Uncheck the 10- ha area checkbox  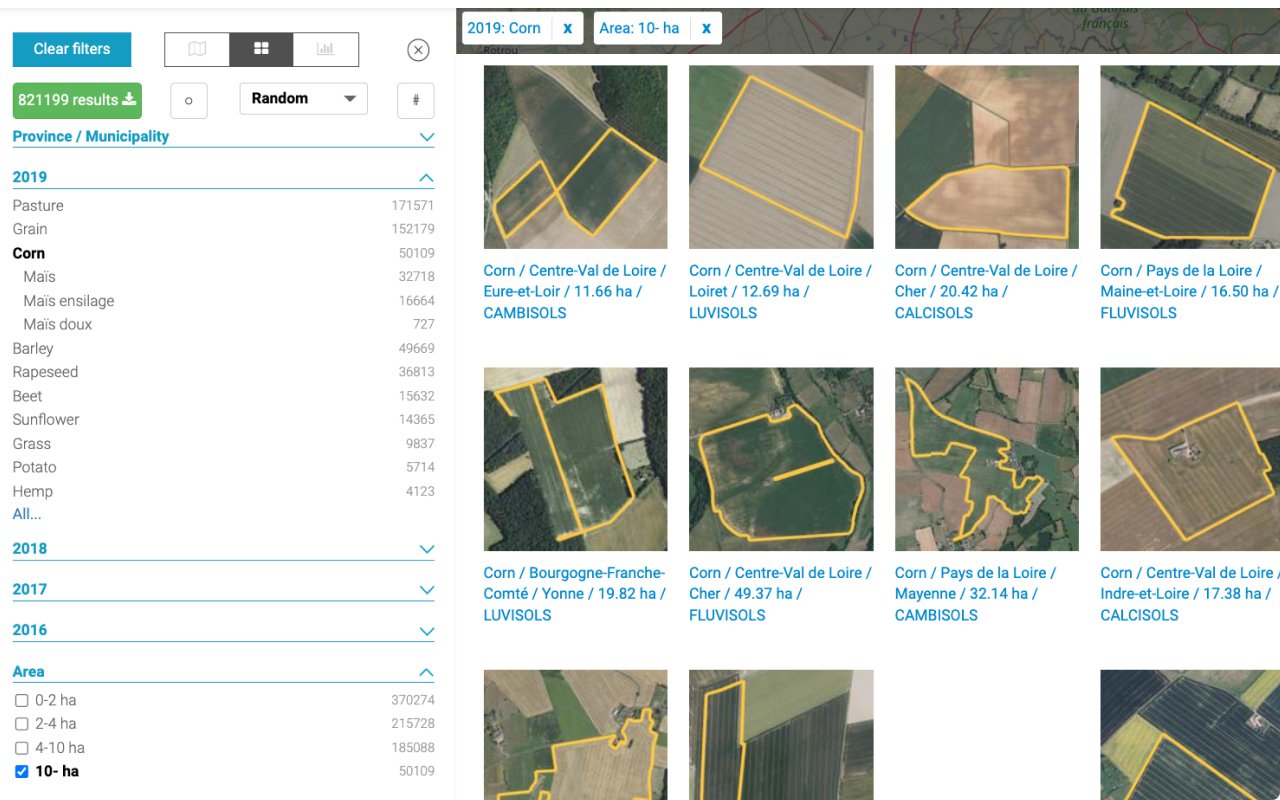[x=22, y=772]
